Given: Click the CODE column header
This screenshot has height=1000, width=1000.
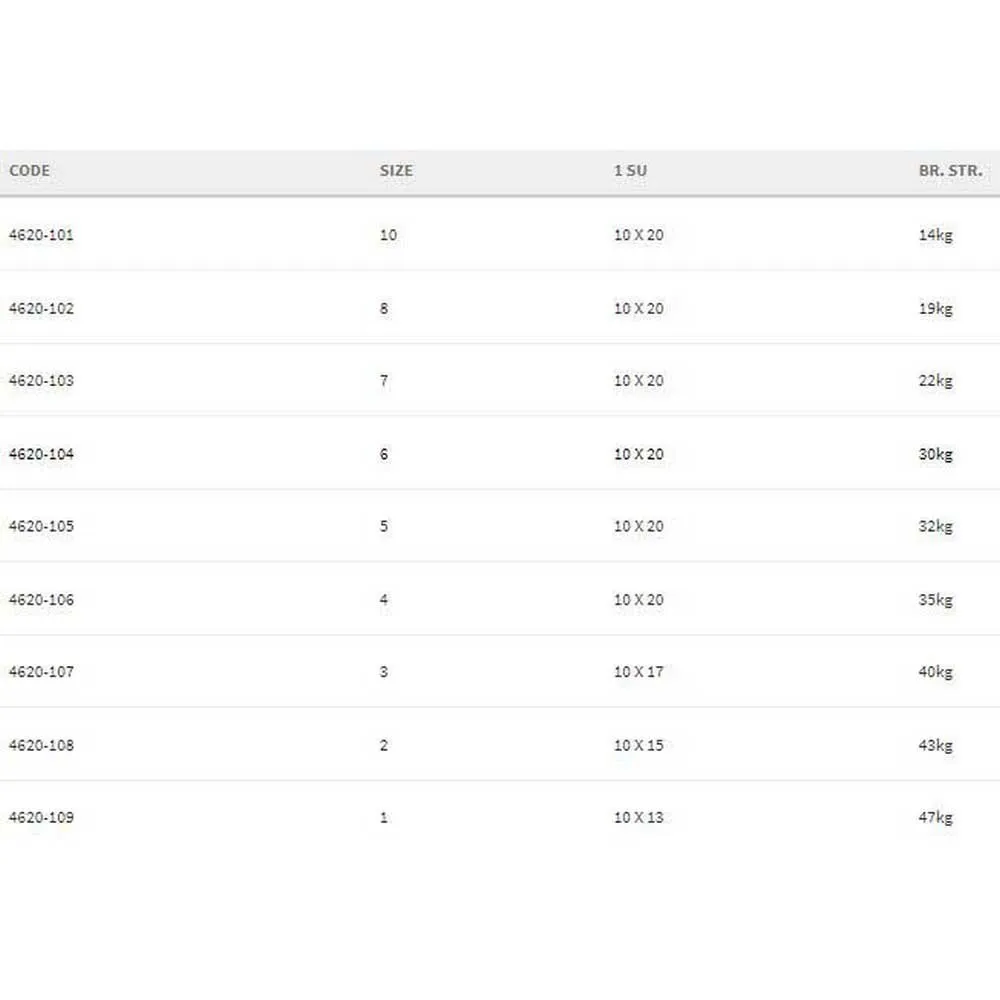Looking at the screenshot, I should (x=29, y=171).
